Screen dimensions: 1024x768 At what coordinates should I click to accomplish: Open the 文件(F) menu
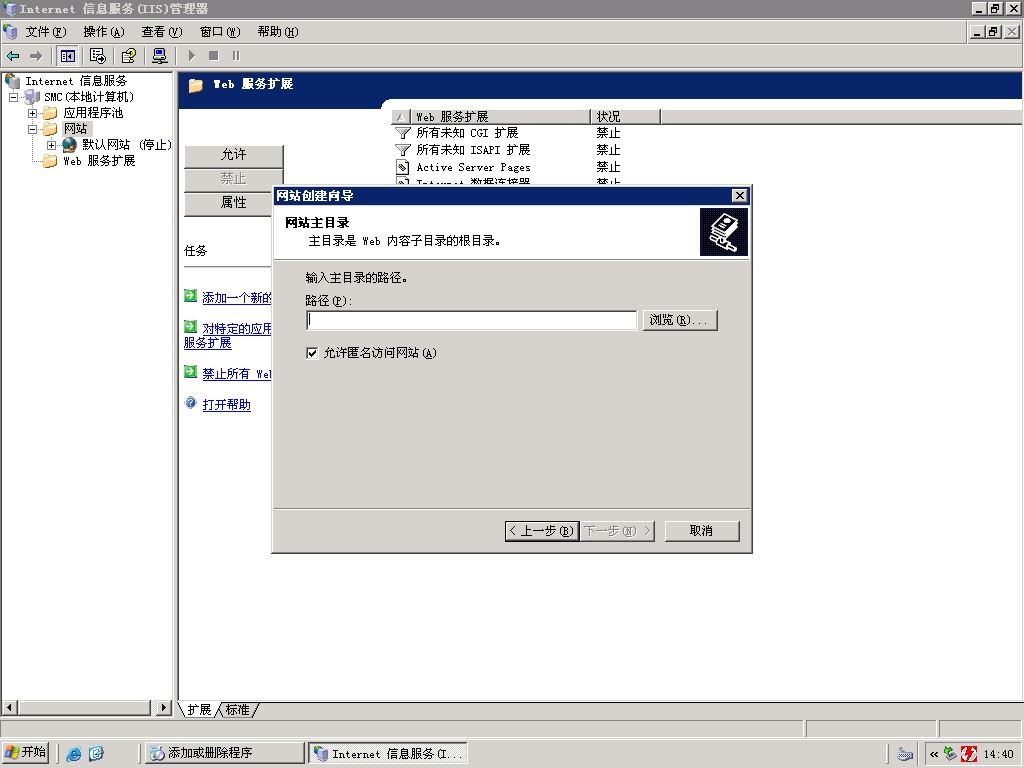pos(45,32)
